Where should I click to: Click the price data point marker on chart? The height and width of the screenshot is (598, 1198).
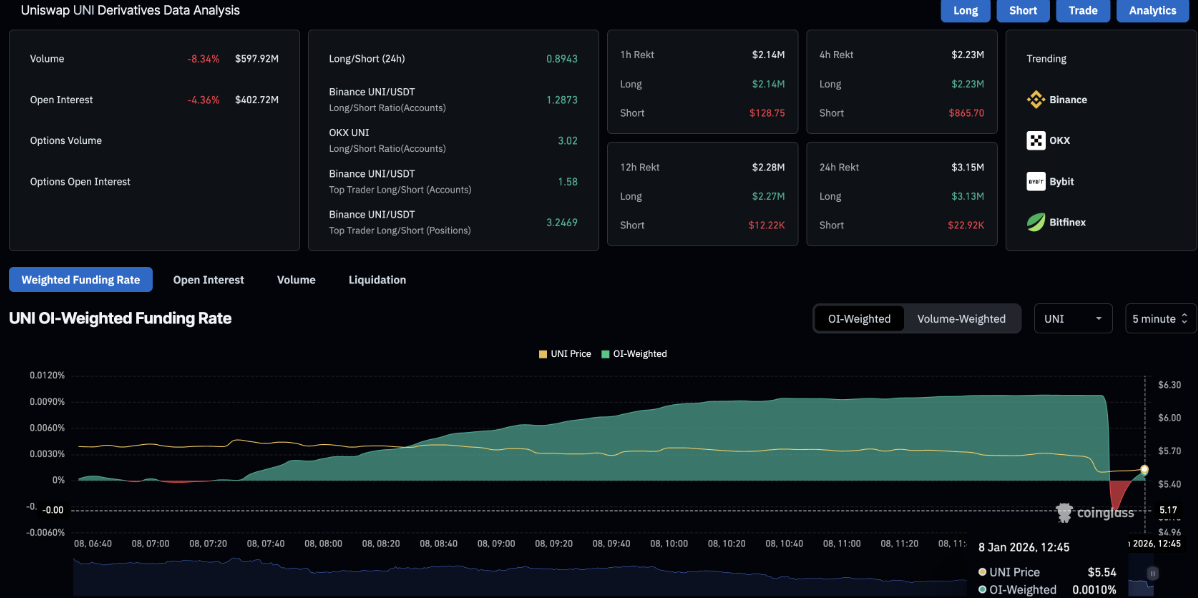point(1144,469)
